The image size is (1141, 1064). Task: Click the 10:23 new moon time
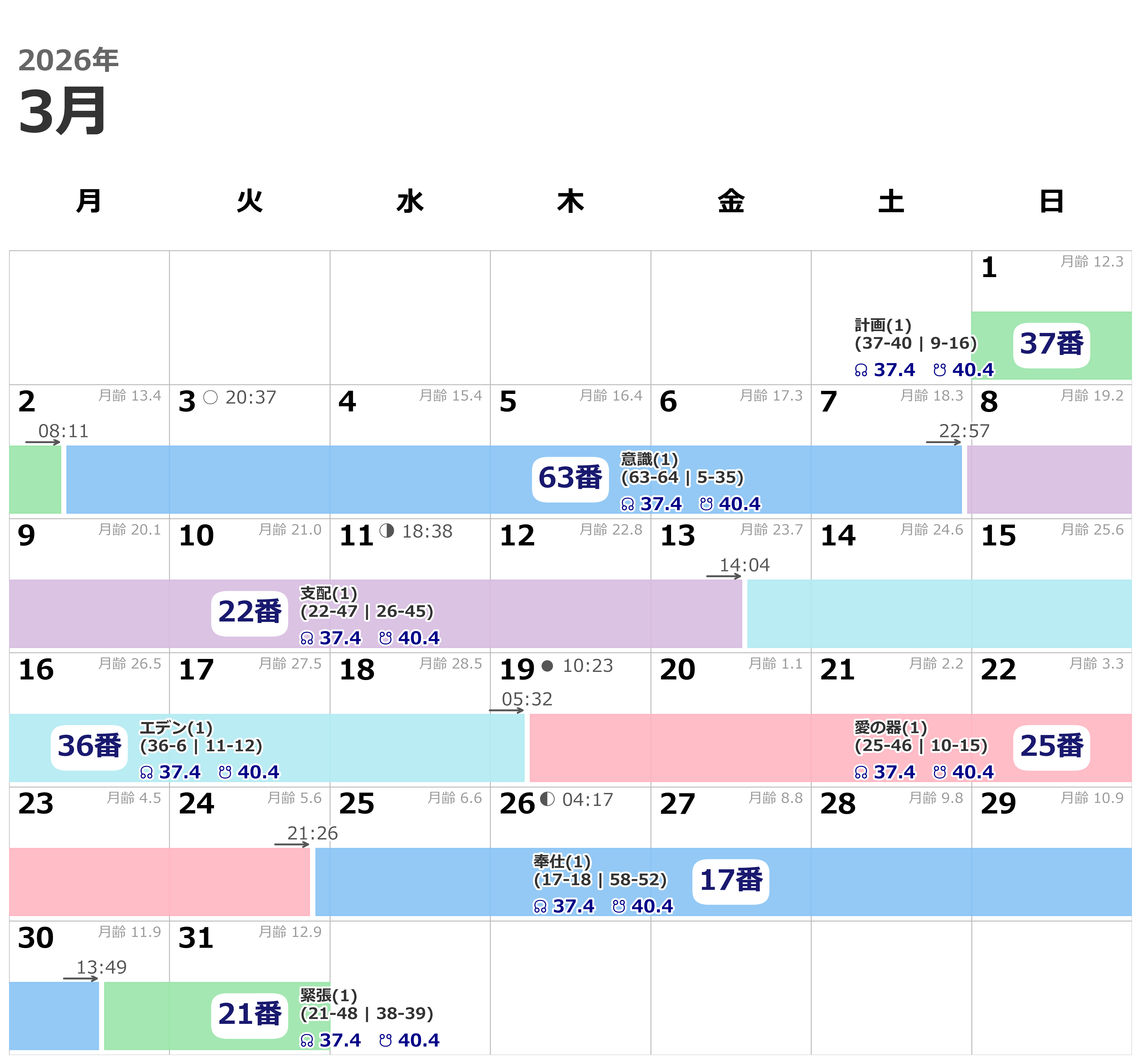pyautogui.click(x=588, y=666)
